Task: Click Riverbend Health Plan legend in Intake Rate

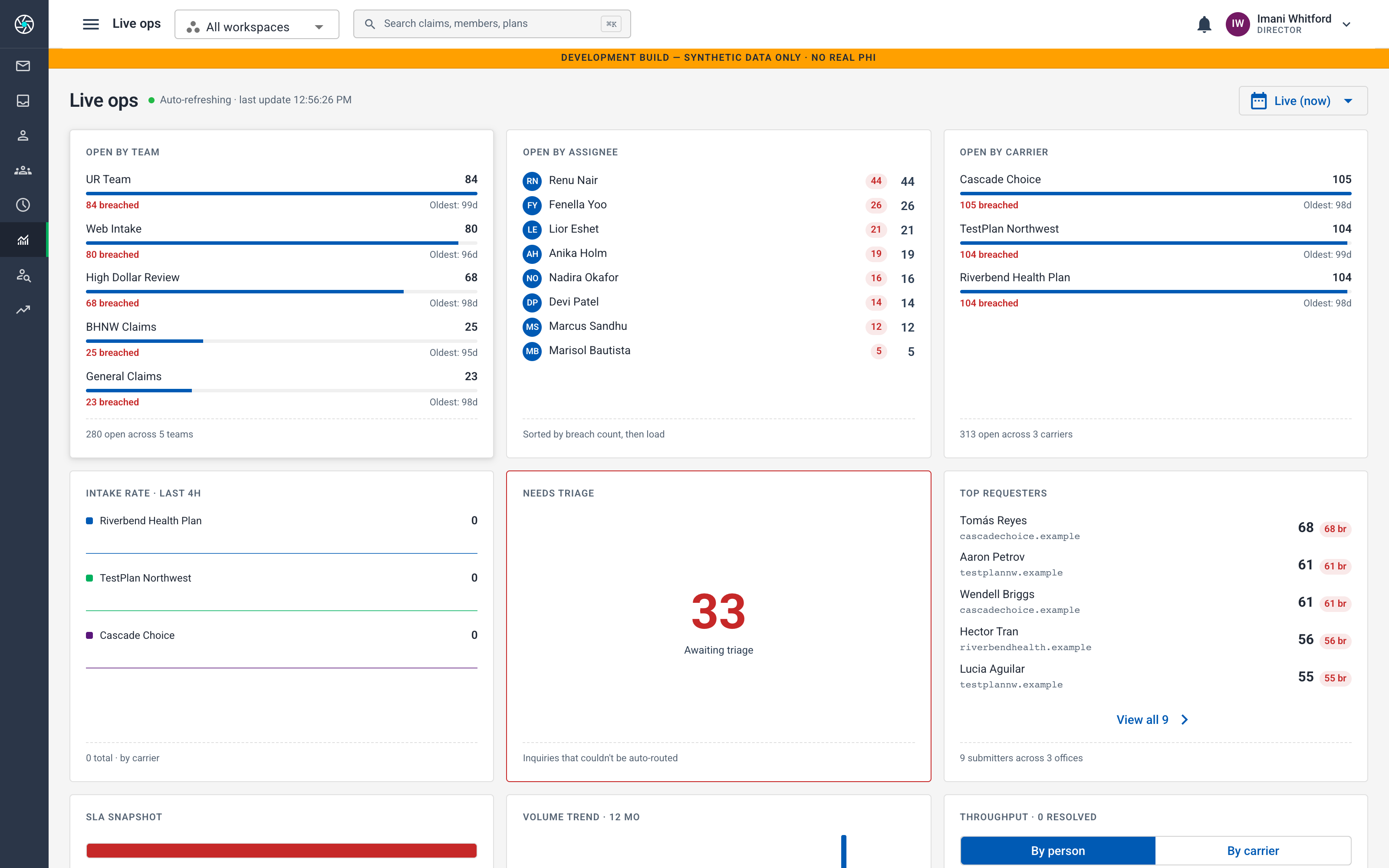Action: click(144, 521)
